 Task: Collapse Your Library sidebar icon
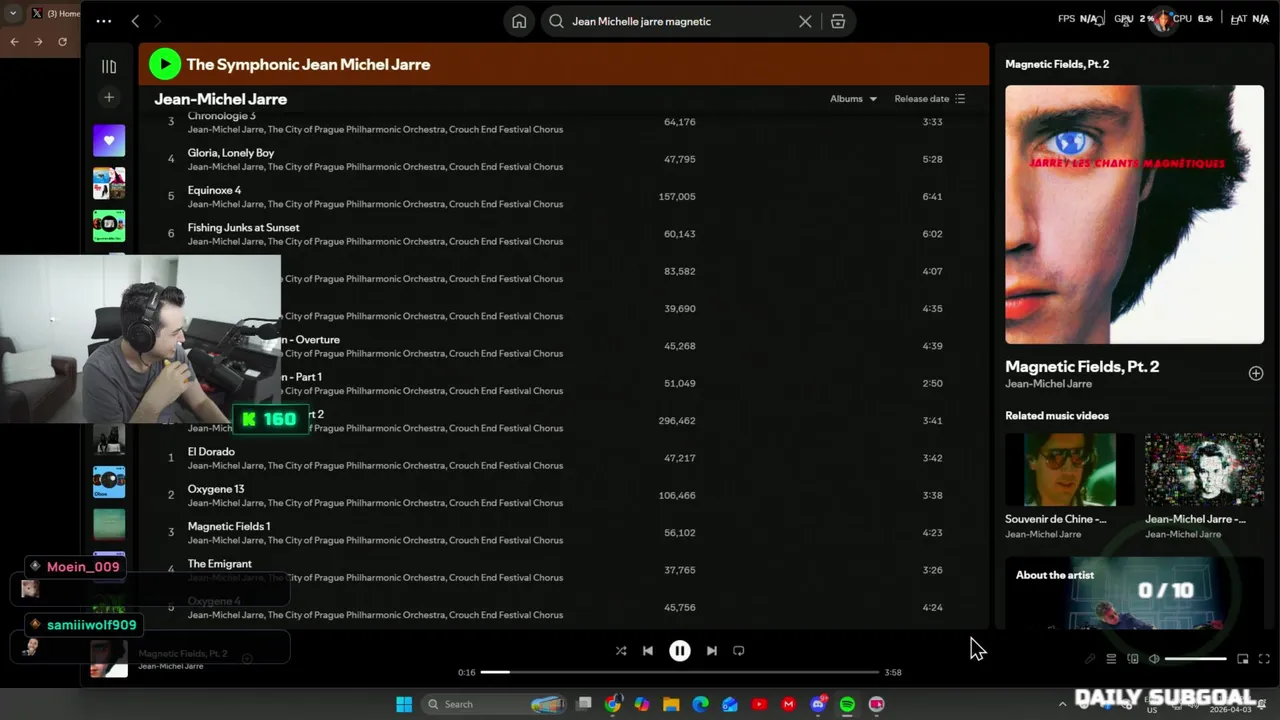click(x=109, y=66)
